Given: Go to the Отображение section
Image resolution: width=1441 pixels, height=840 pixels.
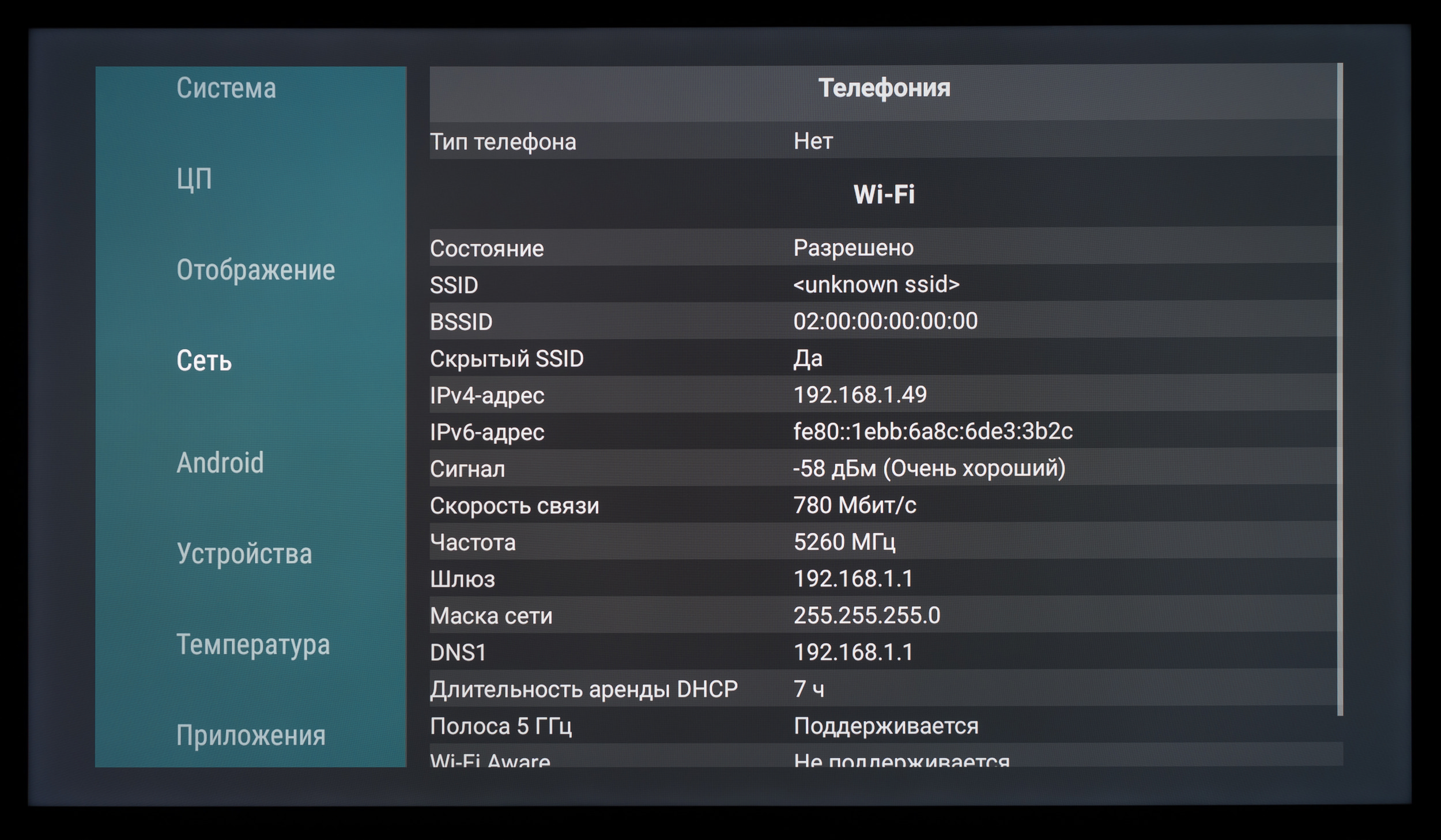Looking at the screenshot, I should pyautogui.click(x=255, y=270).
